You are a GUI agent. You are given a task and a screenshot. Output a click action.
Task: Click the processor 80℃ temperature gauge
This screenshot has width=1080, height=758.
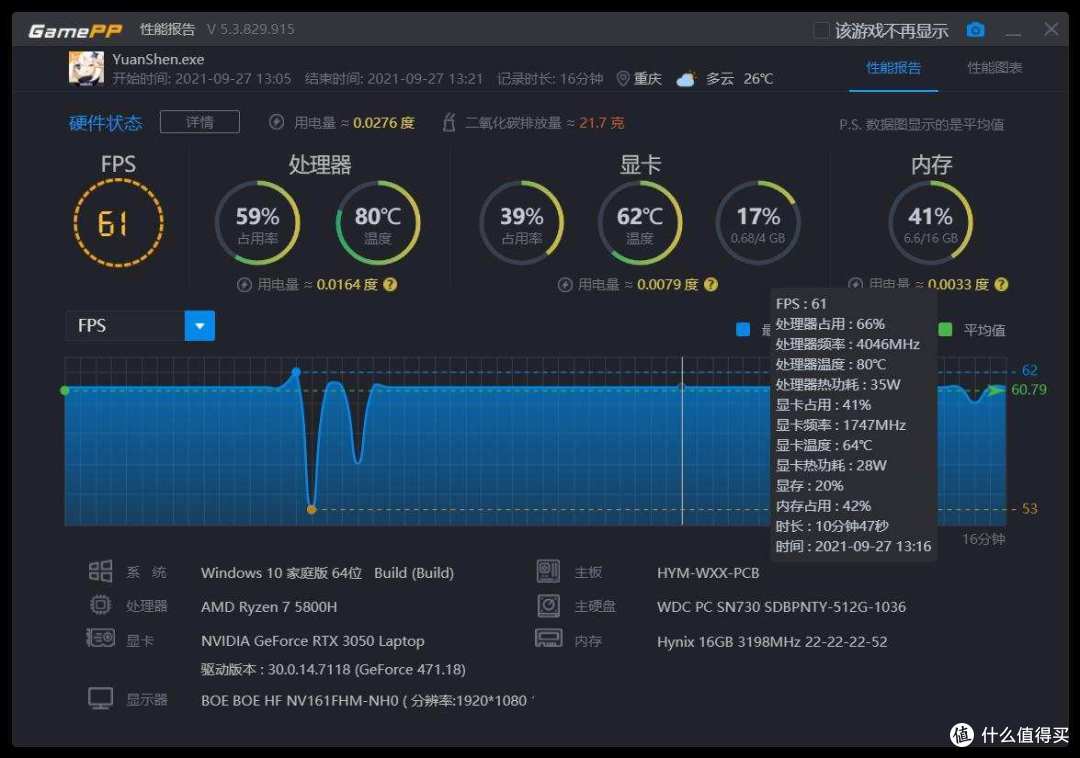click(377, 222)
